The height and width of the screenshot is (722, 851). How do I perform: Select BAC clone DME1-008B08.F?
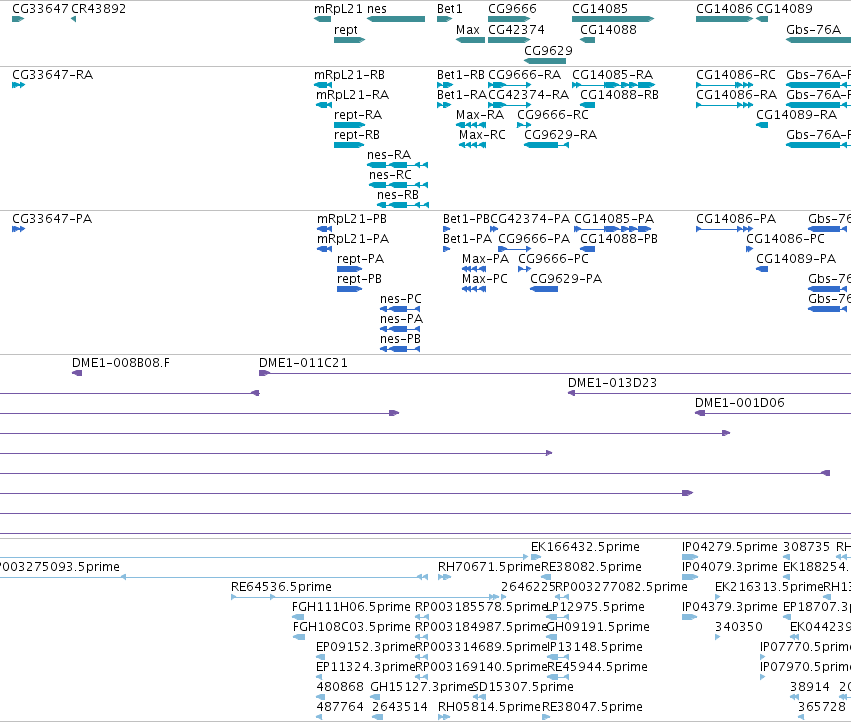tap(120, 363)
